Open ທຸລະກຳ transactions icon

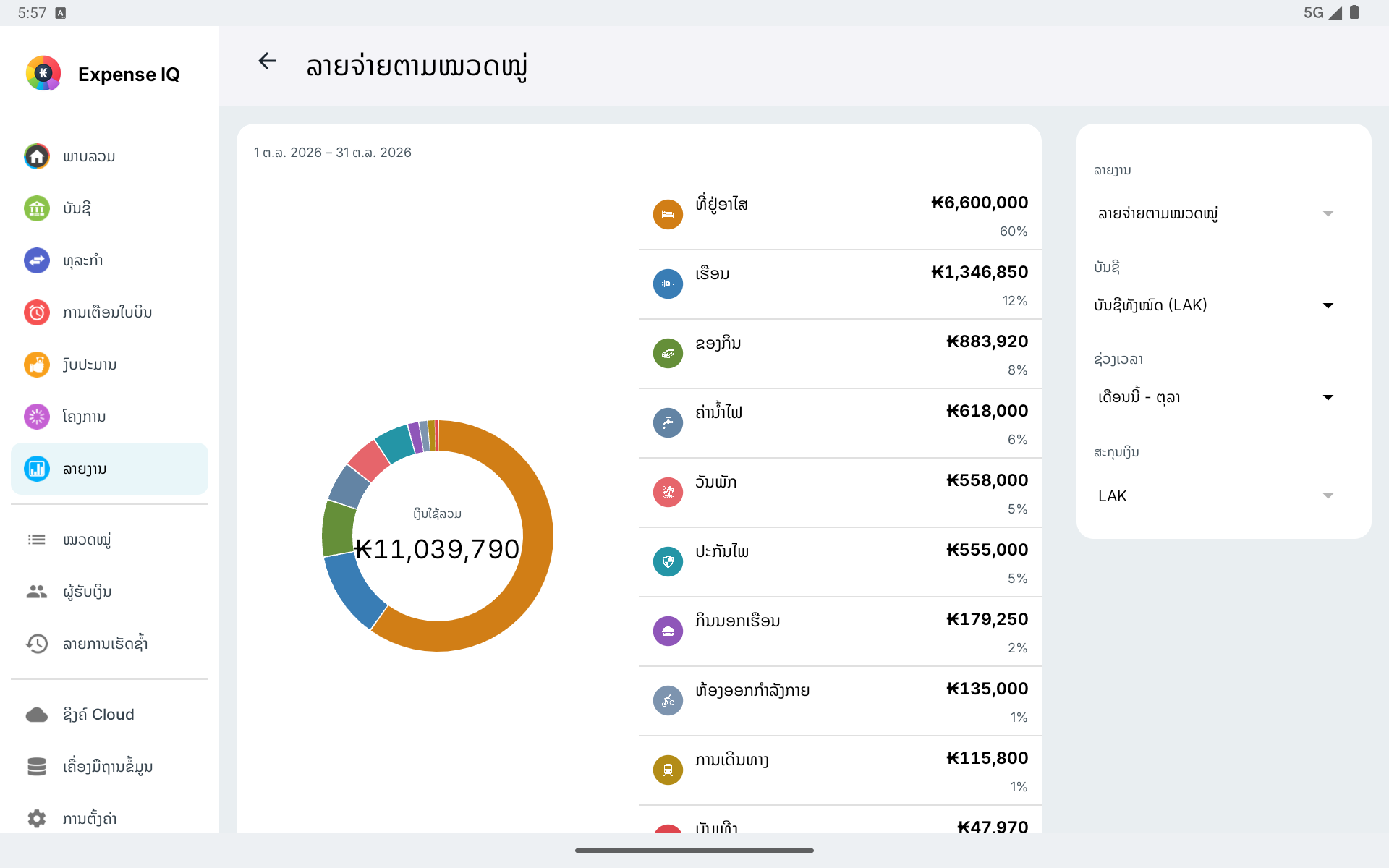pyautogui.click(x=37, y=260)
